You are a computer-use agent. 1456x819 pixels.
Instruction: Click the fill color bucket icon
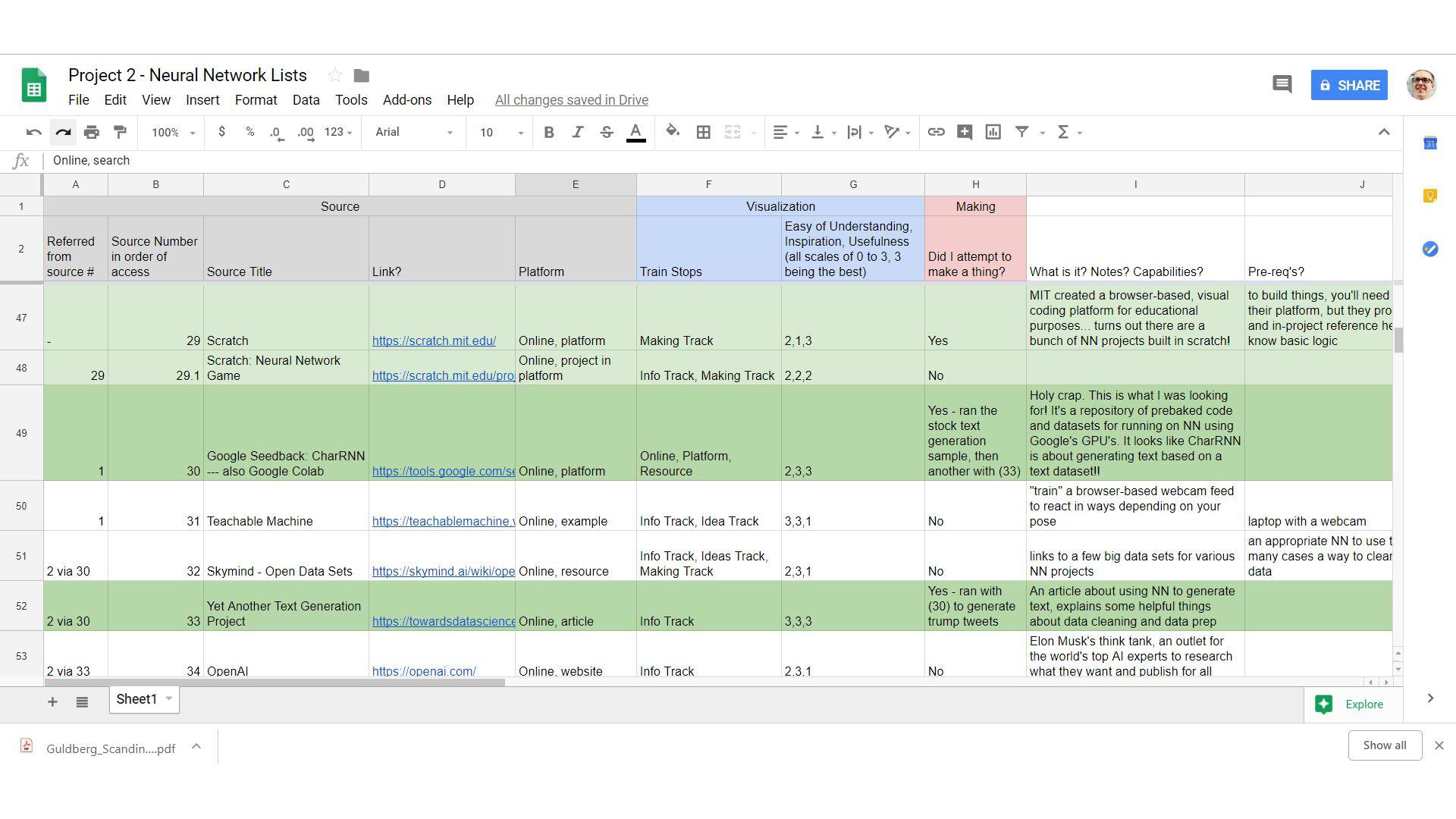click(672, 132)
